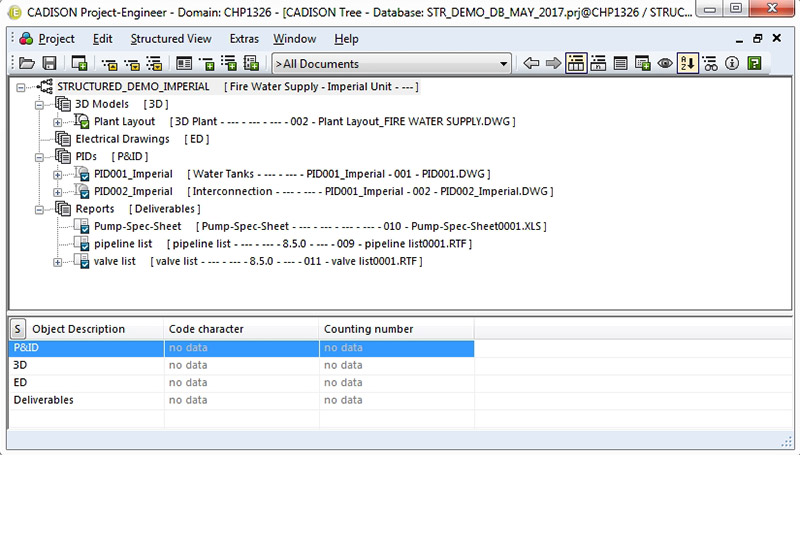Click the STRUCTURED_DEMO_IMPERIAL root structure icon

tap(45, 86)
